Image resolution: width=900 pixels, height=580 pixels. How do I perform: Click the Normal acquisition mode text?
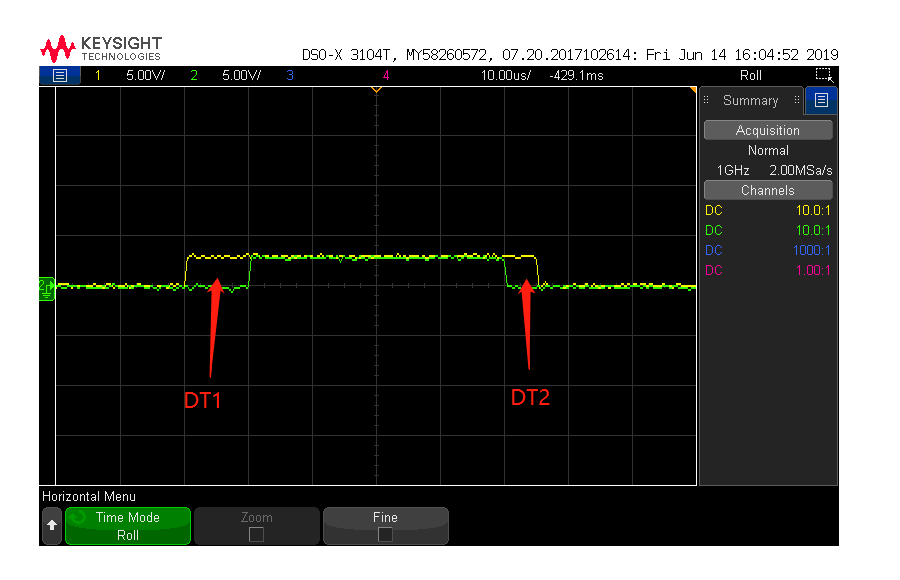768,150
